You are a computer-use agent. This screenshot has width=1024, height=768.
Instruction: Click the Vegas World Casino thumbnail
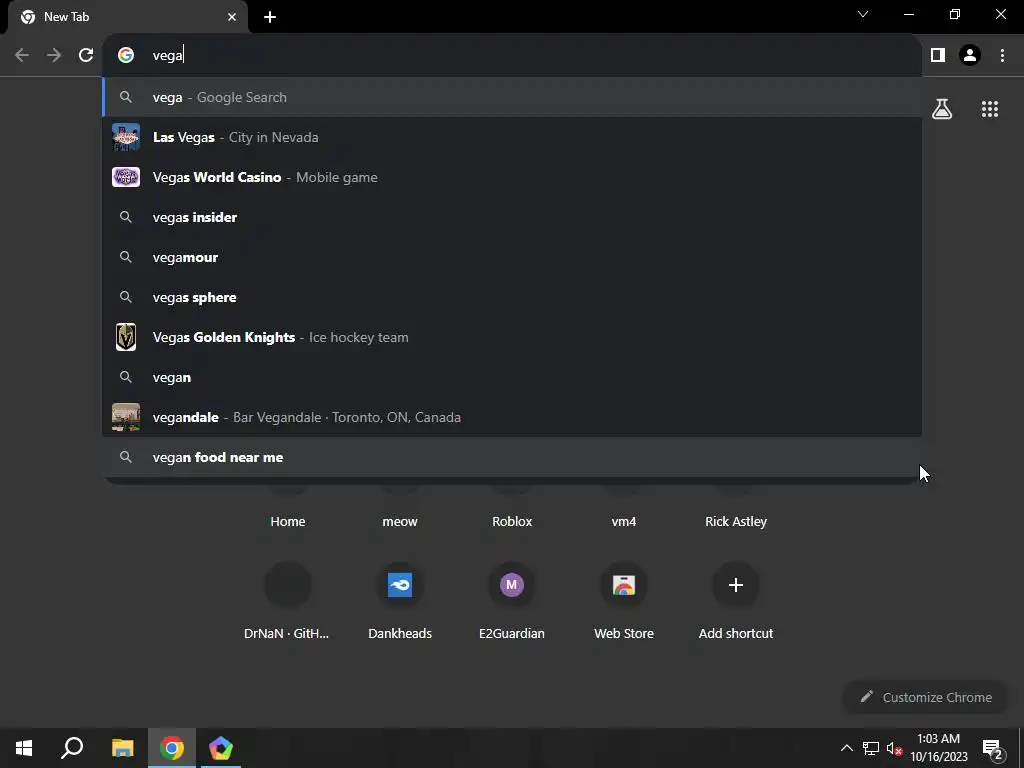125,177
